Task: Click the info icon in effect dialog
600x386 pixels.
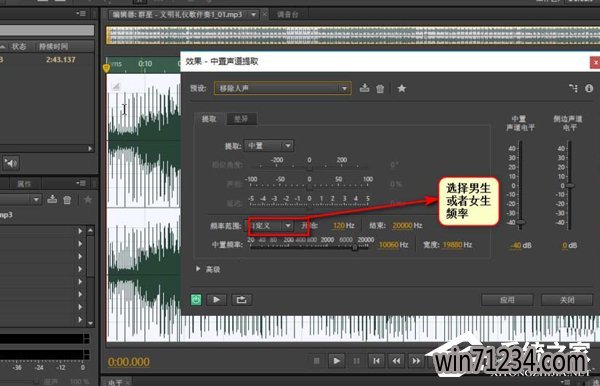Action: click(589, 88)
